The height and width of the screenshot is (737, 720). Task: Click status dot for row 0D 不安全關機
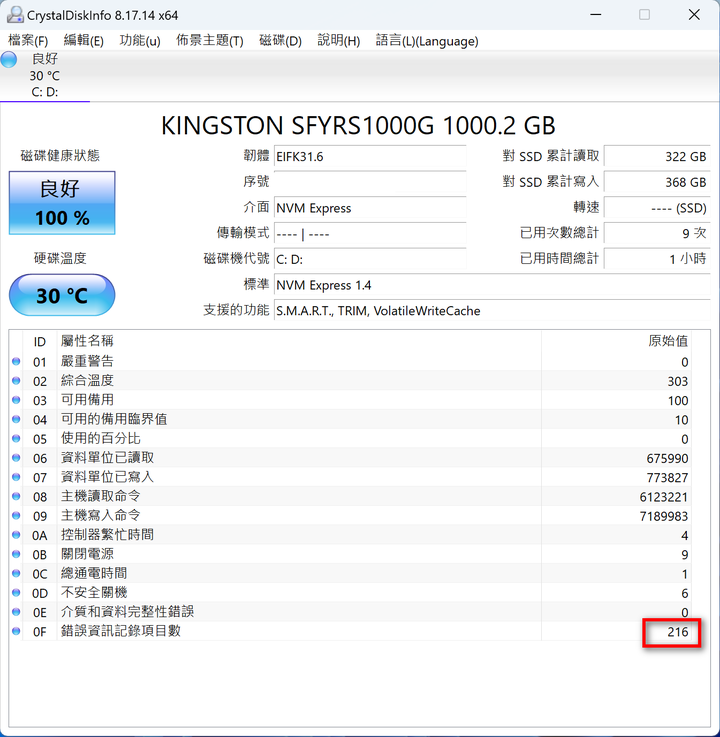(x=16, y=593)
